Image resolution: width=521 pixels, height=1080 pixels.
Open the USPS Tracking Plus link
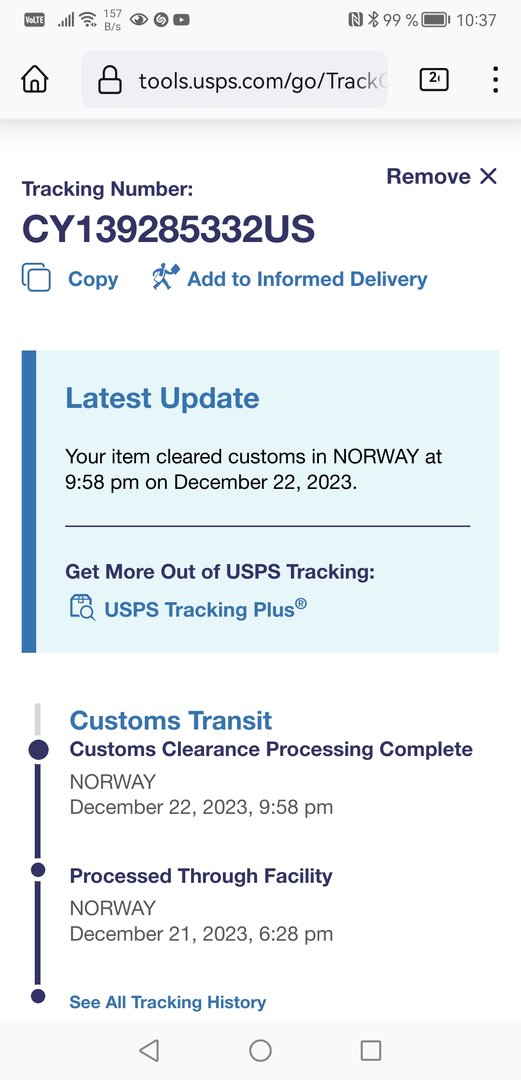click(205, 609)
